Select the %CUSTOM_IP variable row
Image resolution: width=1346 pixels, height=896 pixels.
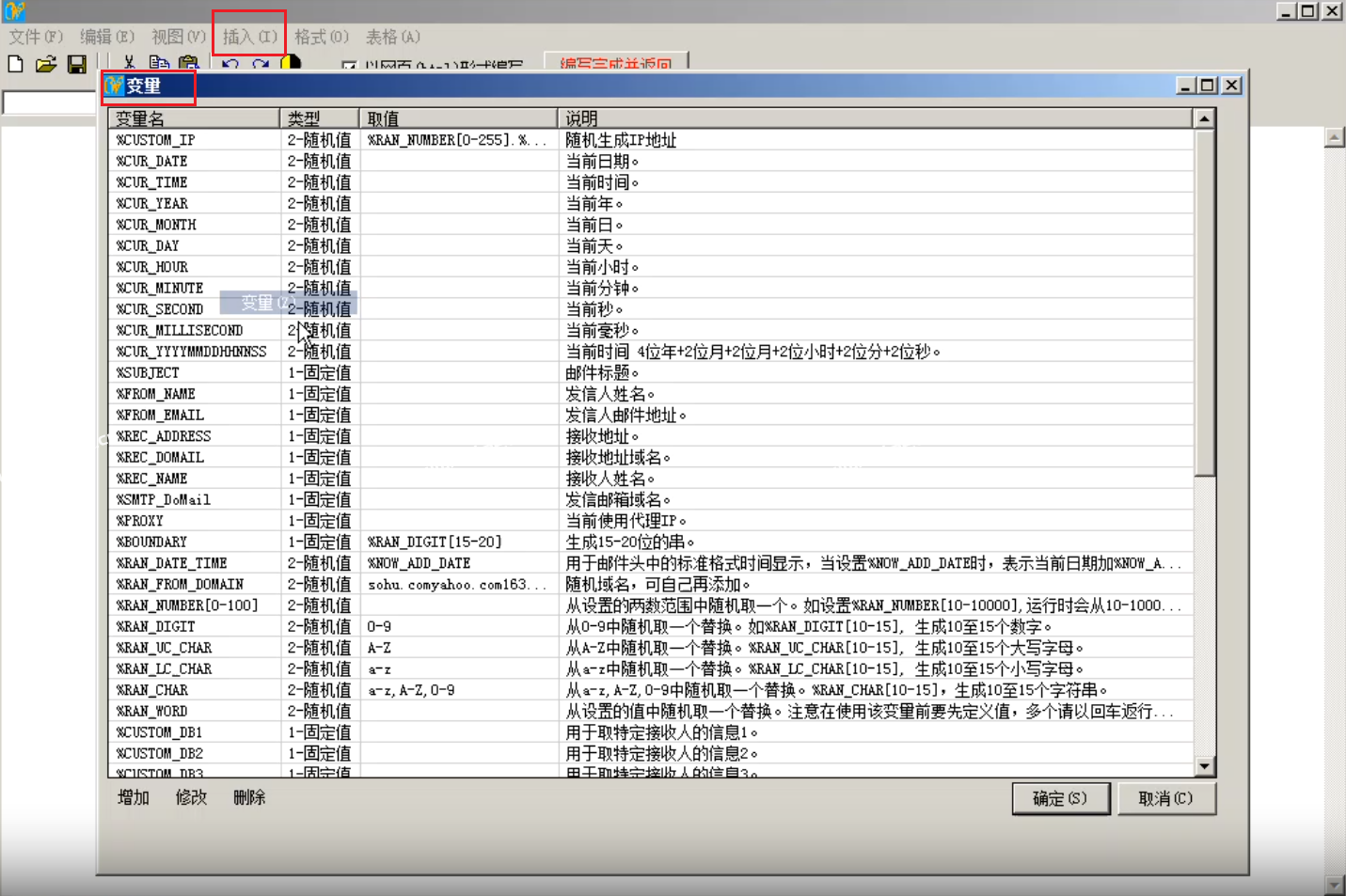651,140
